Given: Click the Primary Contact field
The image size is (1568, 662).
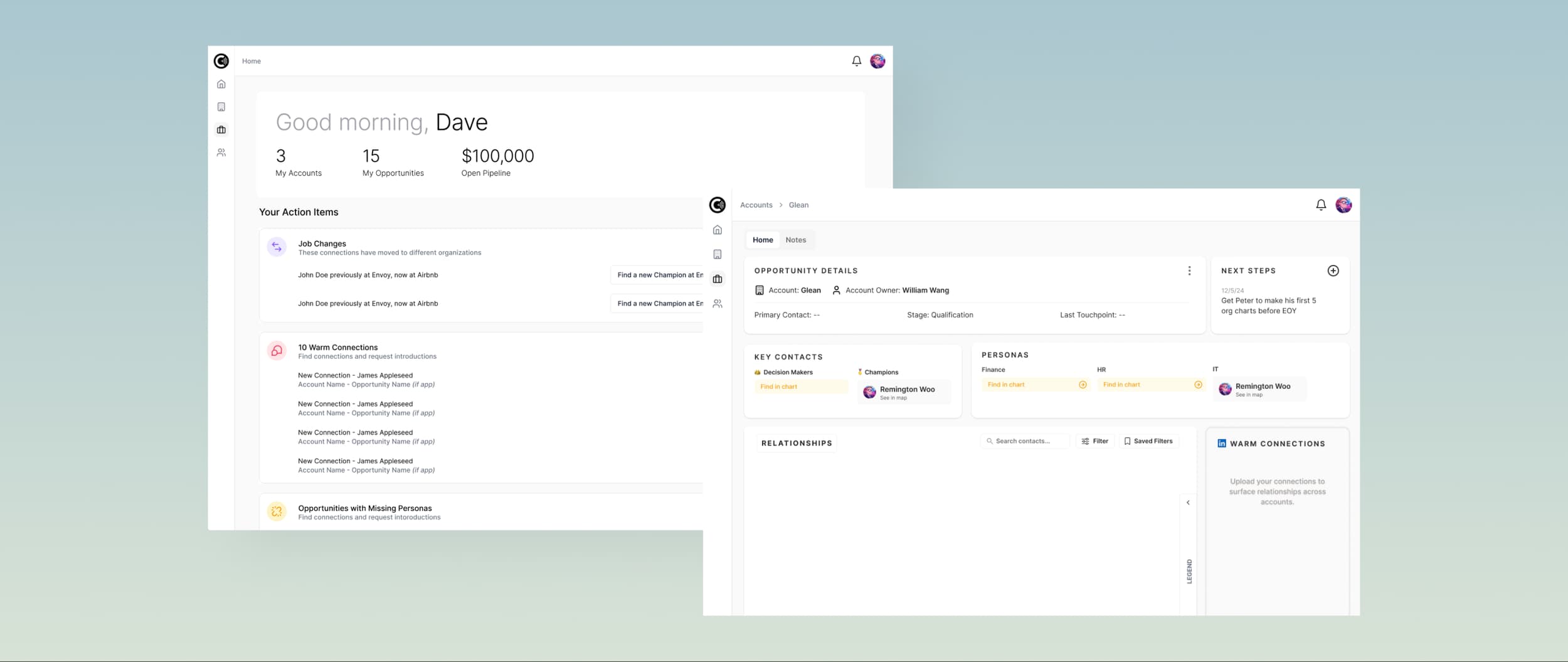Looking at the screenshot, I should point(787,315).
